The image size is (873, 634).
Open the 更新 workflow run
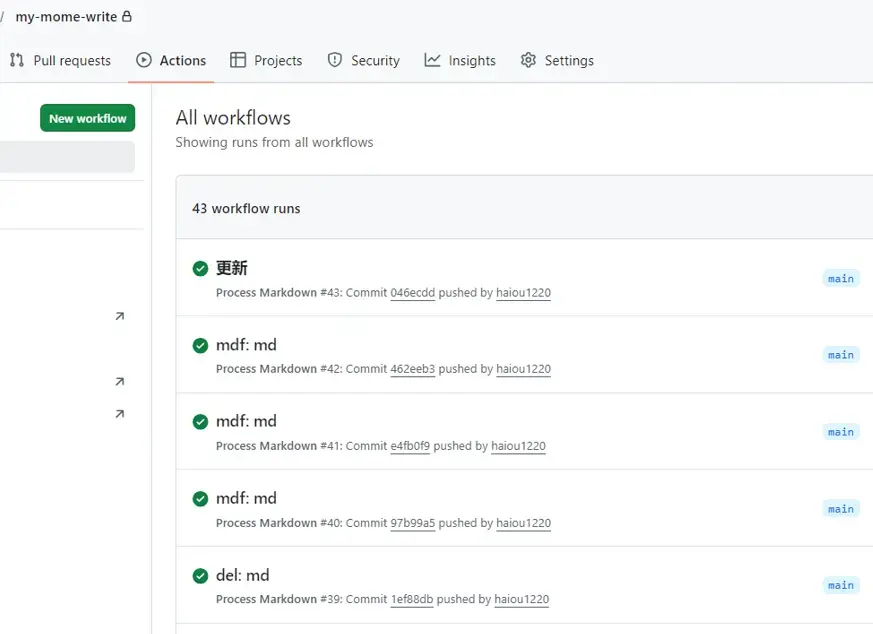(232, 268)
